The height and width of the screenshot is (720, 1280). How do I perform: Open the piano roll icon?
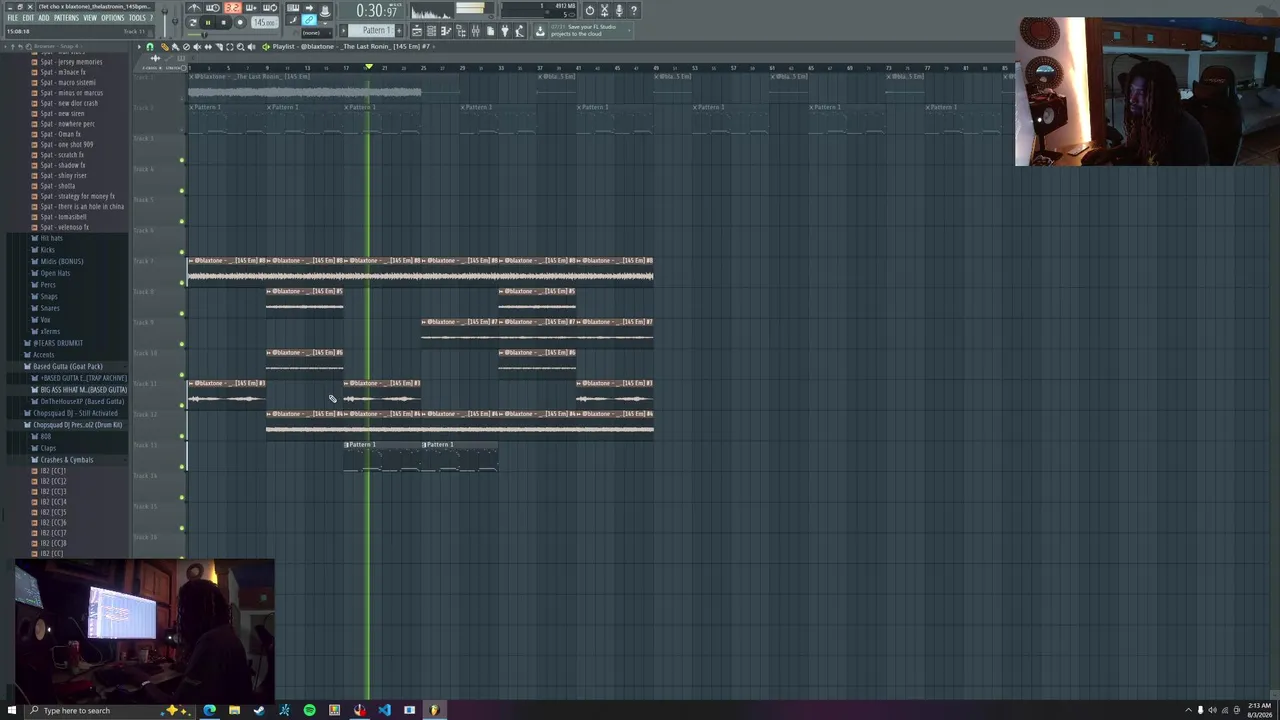tap(446, 31)
